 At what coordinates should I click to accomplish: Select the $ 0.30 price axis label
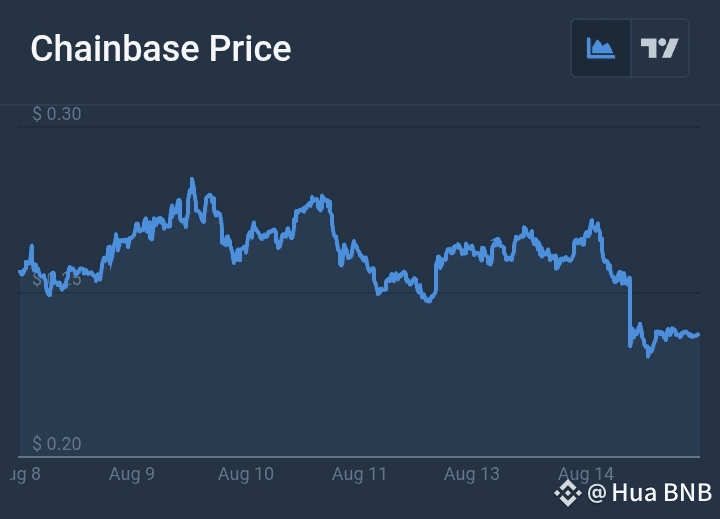tap(57, 114)
